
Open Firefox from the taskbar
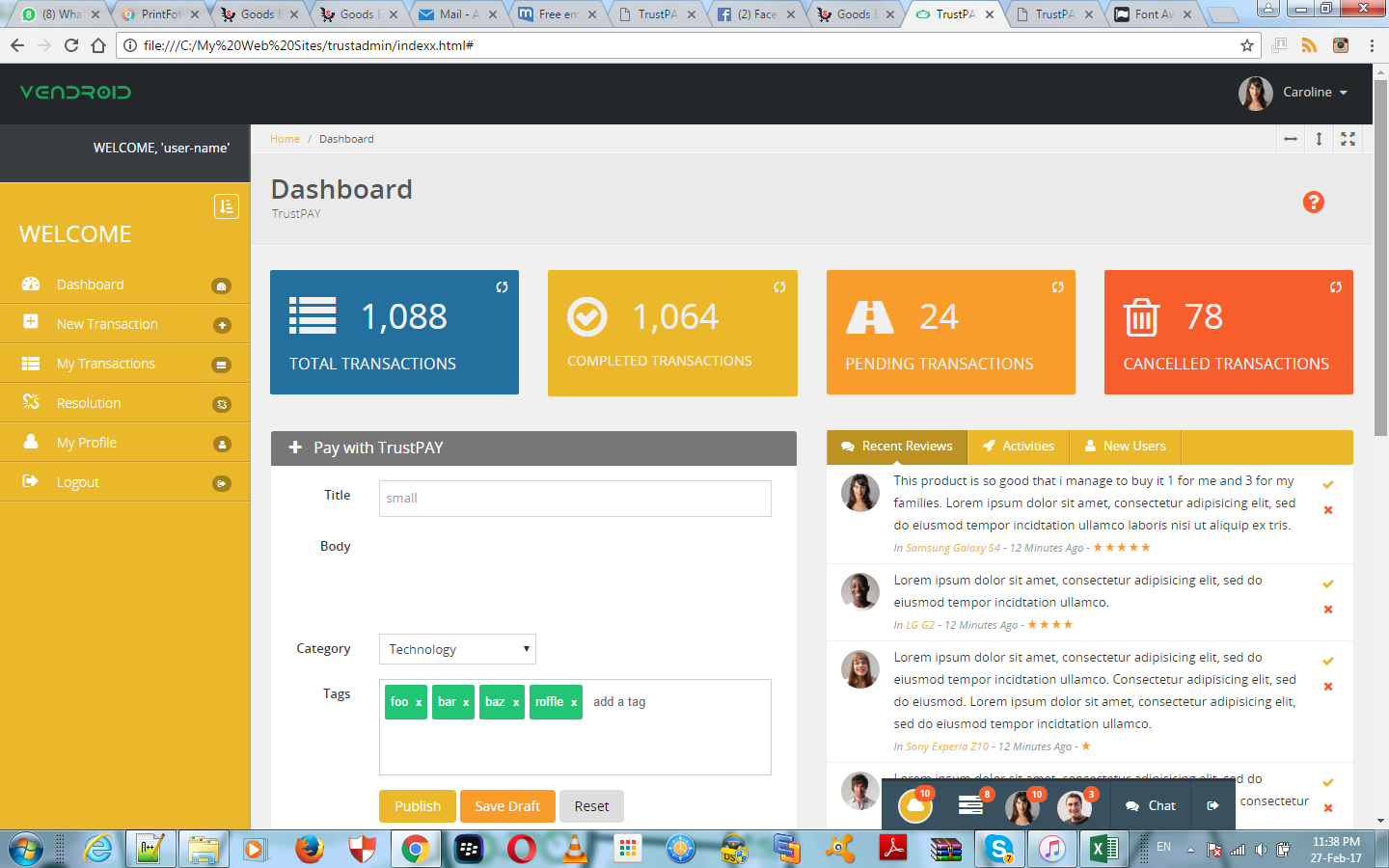coord(310,849)
